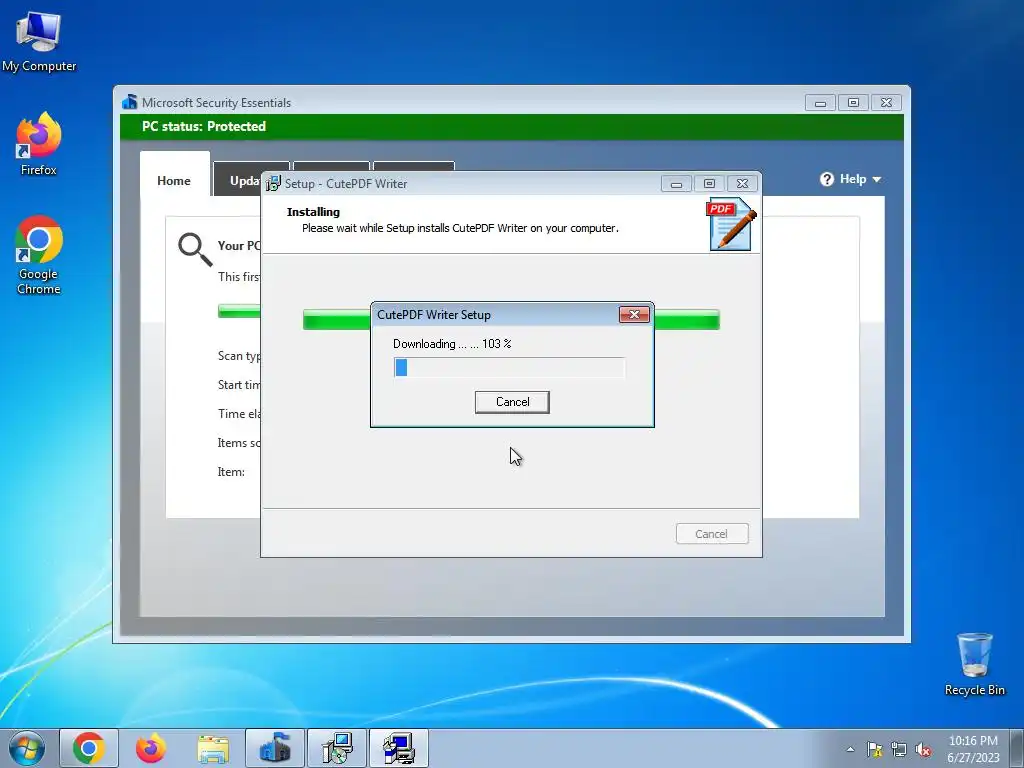
Task: Click the 'Installing' heading text
Action: [x=313, y=212]
